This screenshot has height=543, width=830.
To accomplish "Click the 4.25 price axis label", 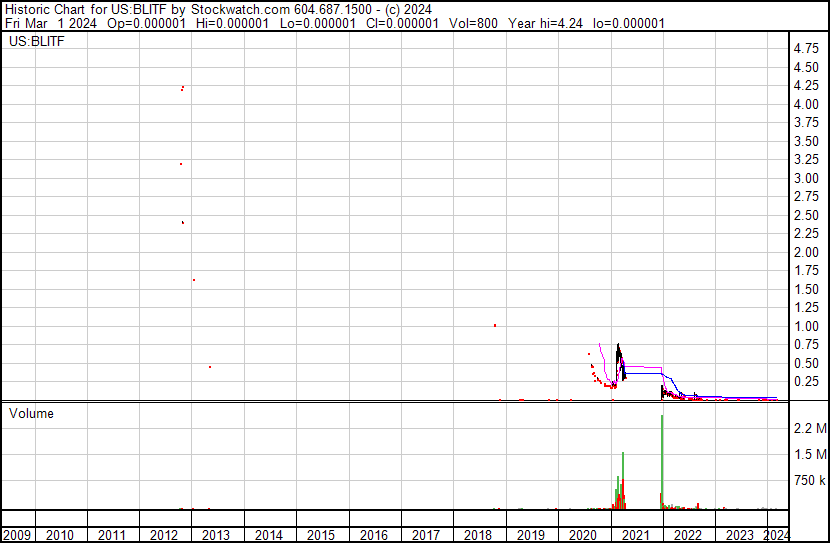I will click(x=806, y=85).
